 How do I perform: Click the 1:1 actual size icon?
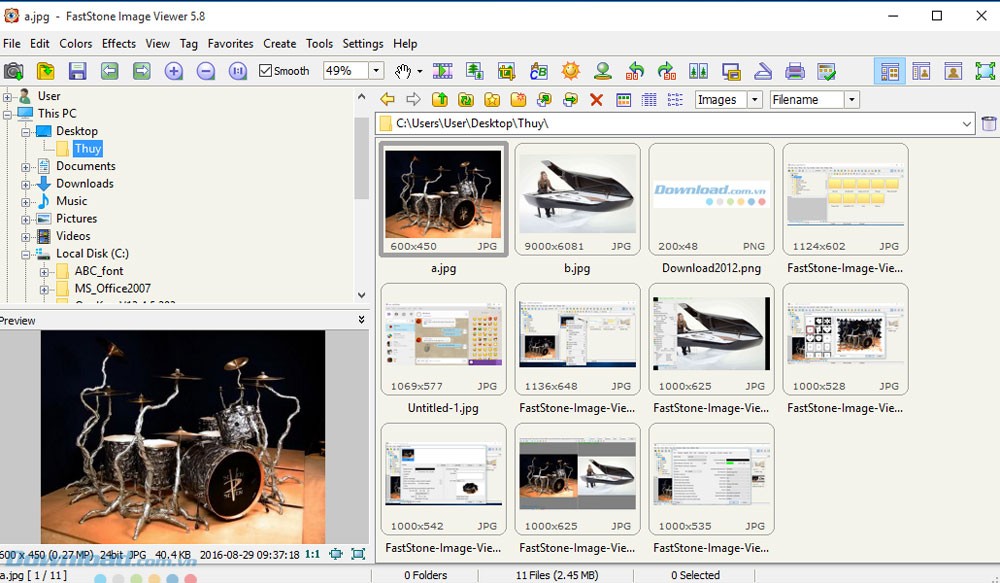pyautogui.click(x=239, y=70)
